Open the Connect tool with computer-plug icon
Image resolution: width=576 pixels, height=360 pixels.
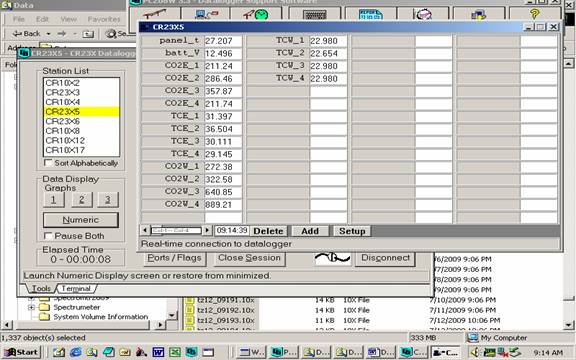[206, 14]
